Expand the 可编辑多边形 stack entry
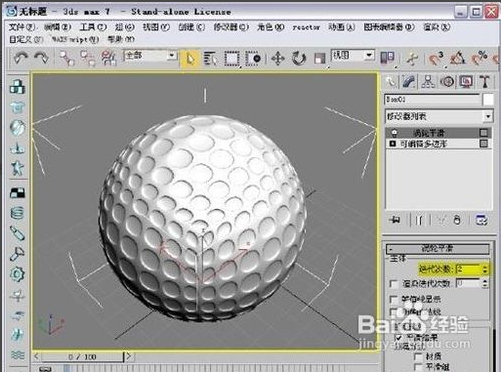Image resolution: width=501 pixels, height=372 pixels. pyautogui.click(x=393, y=144)
